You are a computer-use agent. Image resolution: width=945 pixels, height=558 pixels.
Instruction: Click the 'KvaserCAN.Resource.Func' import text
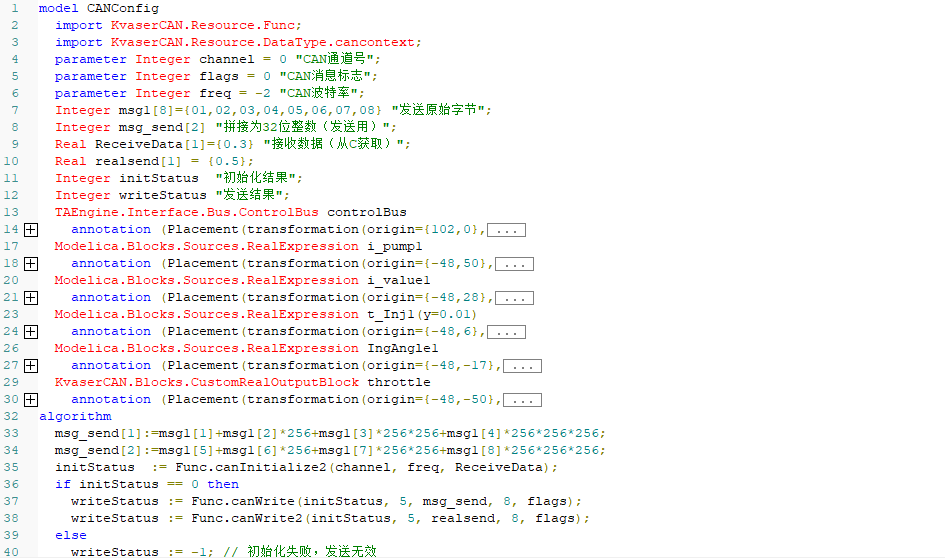(203, 25)
